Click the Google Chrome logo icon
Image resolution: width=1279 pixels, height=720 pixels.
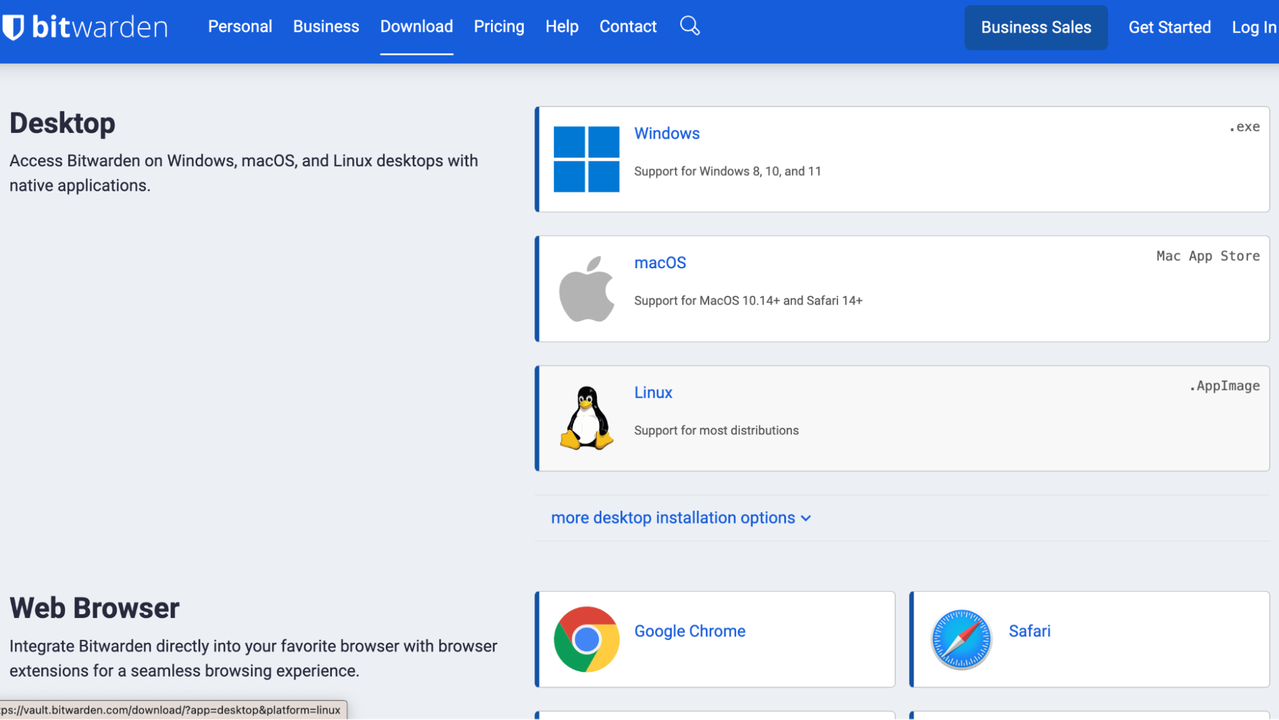click(586, 639)
